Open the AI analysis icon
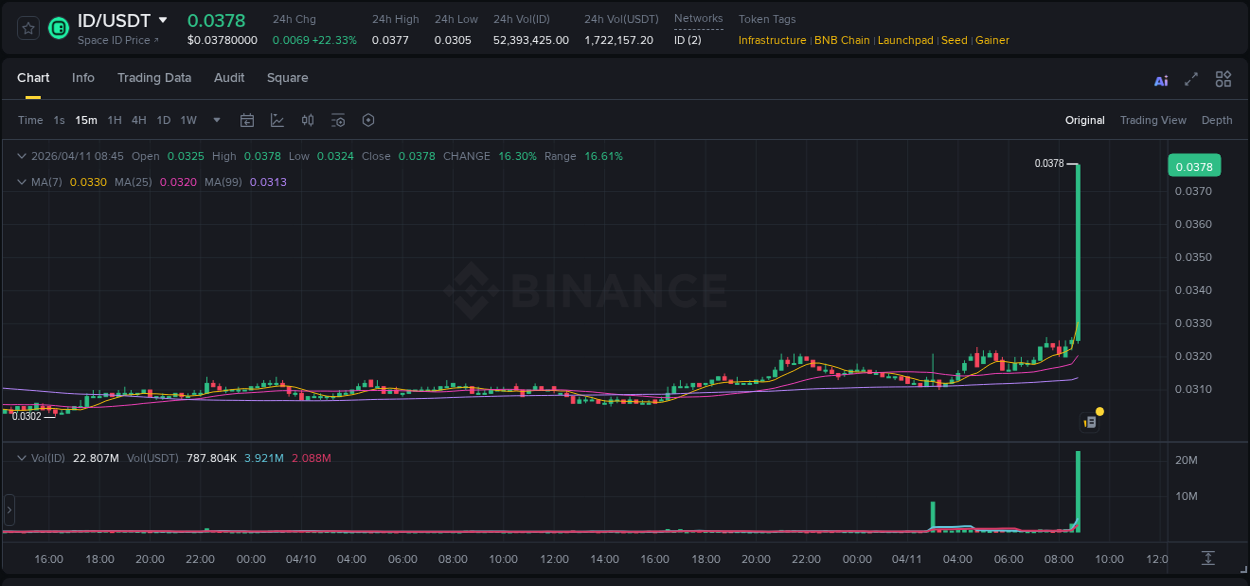The width and height of the screenshot is (1250, 586). [x=1161, y=81]
